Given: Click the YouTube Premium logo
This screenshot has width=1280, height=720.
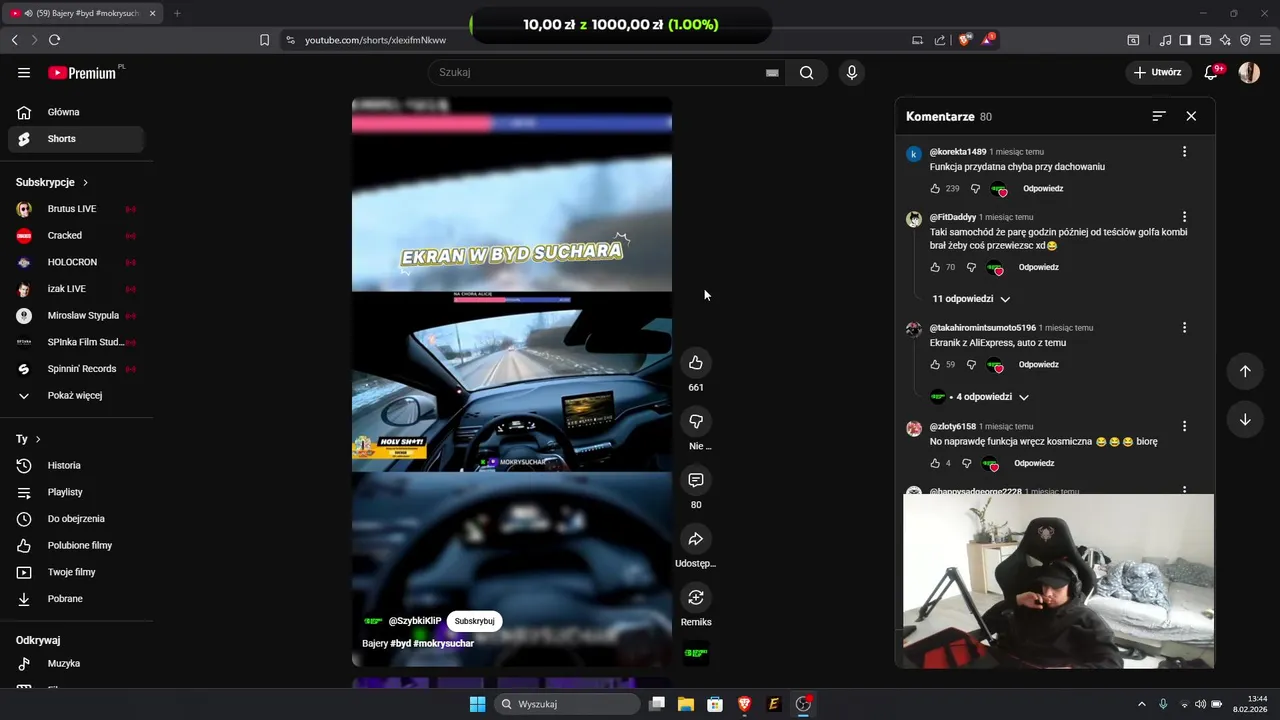Looking at the screenshot, I should 84,72.
